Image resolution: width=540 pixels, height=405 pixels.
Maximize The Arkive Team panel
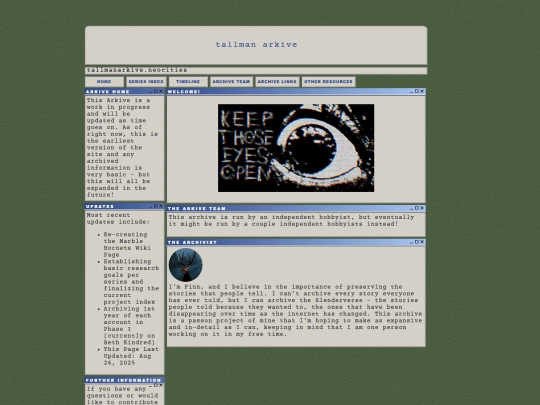(417, 208)
